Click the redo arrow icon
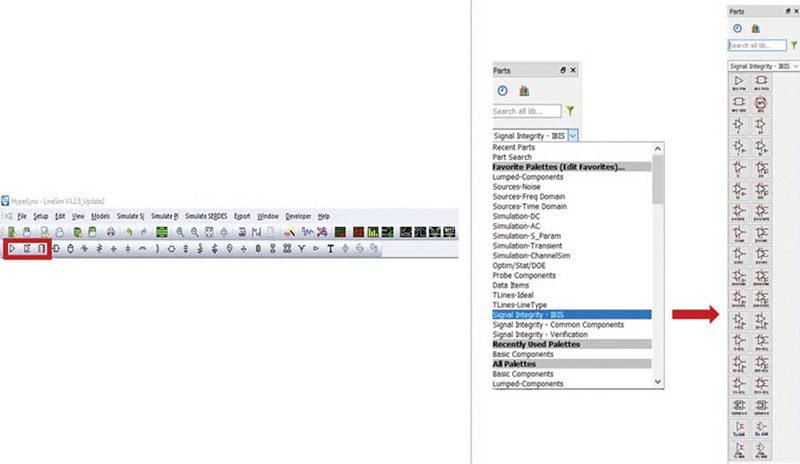This screenshot has width=800, height=464. pos(144,232)
